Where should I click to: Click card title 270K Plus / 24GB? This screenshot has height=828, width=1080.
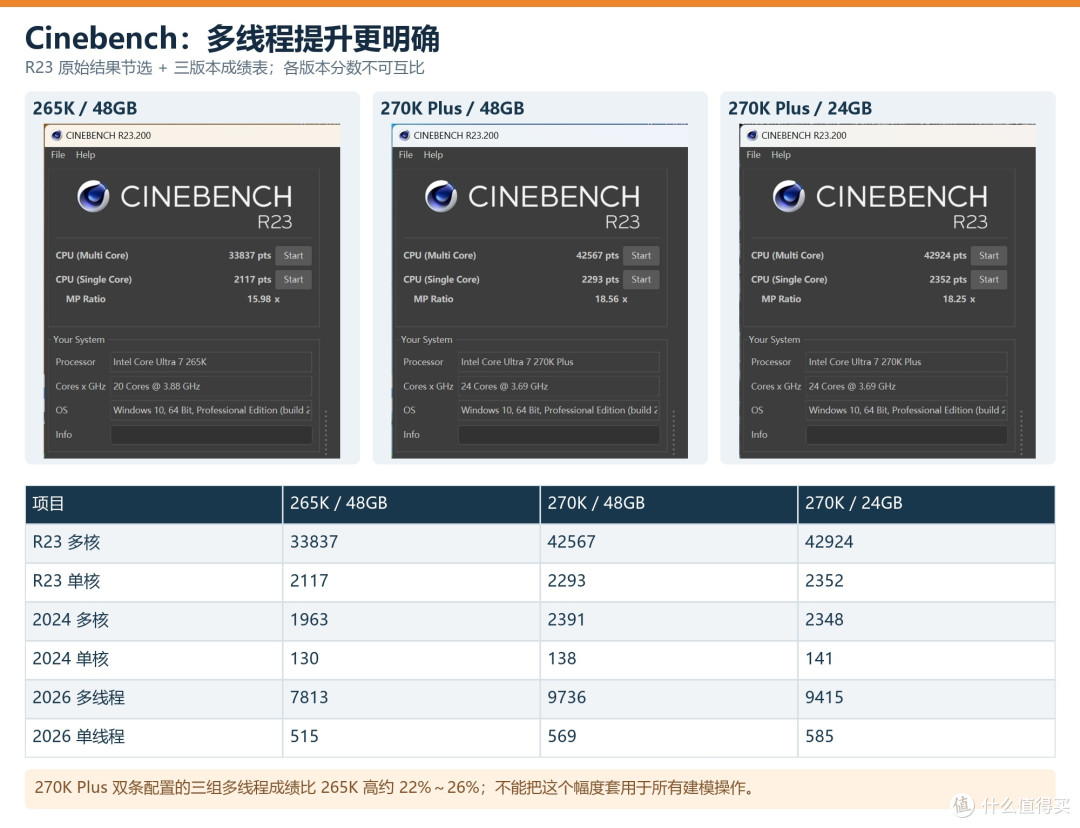(800, 108)
